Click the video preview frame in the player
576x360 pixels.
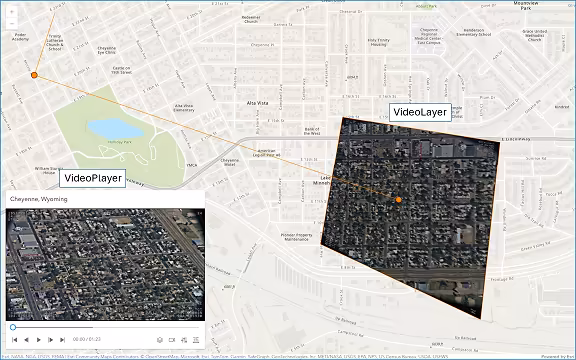[105, 264]
